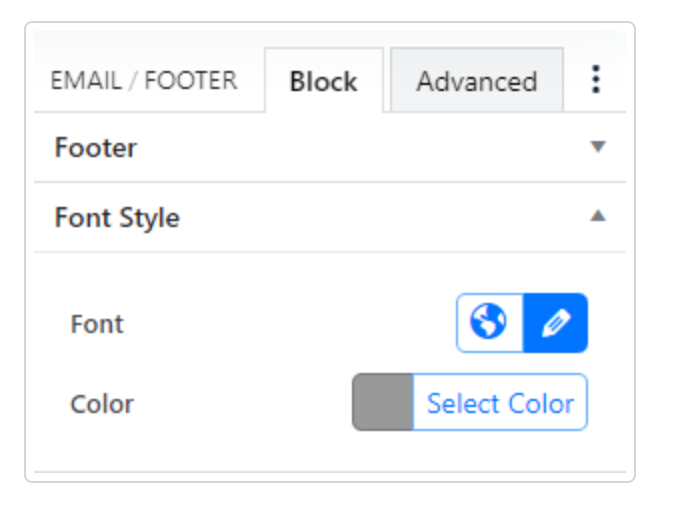676x524 pixels.
Task: Click the Font label
Action: [x=97, y=324]
